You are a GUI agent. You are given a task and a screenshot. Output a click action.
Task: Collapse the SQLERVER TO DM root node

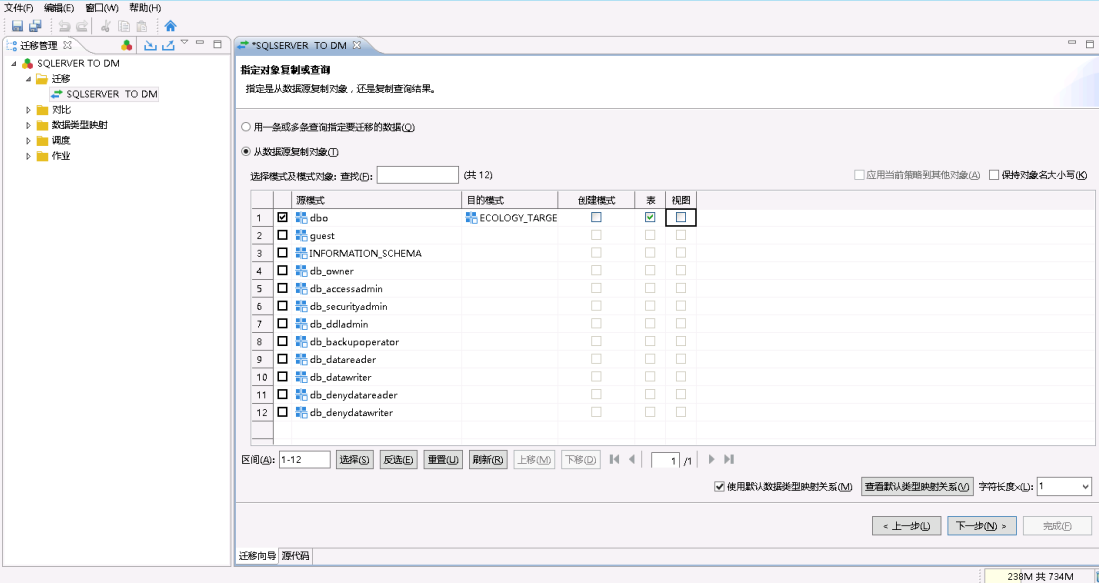pos(14,64)
